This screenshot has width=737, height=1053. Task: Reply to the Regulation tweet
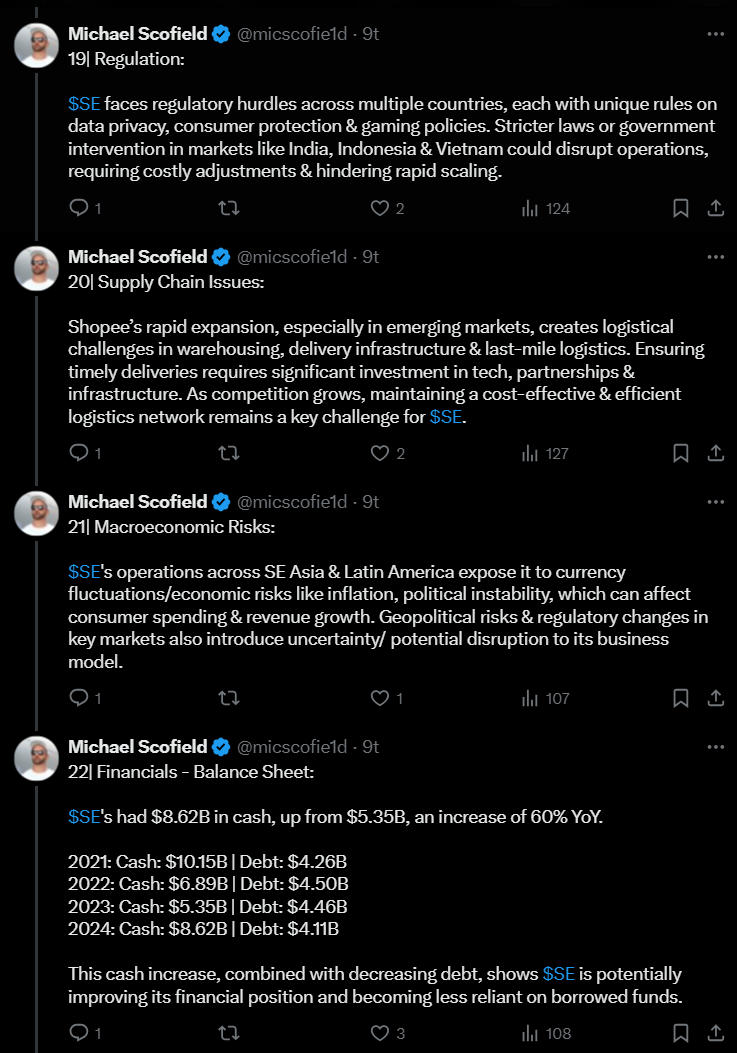point(80,208)
